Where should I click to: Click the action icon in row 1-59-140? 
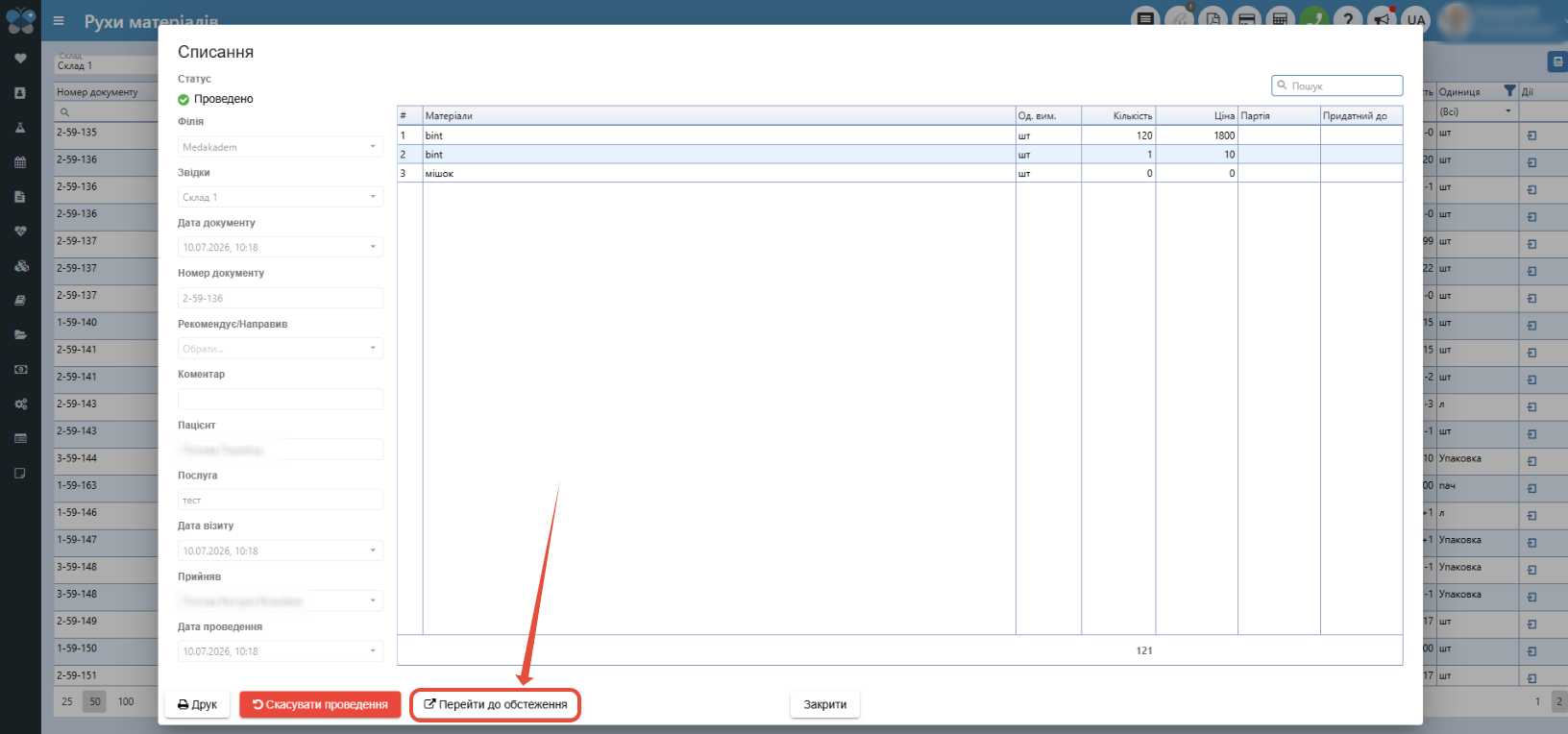click(x=1531, y=326)
